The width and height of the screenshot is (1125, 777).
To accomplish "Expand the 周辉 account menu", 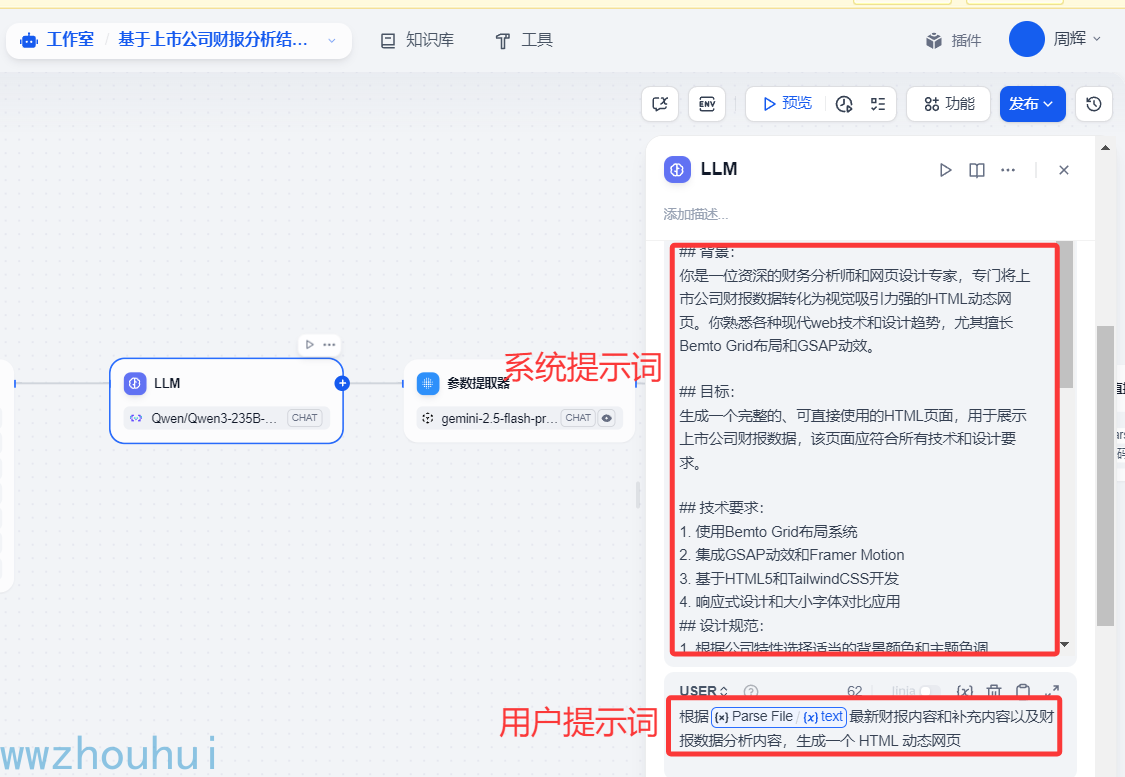I will tap(1077, 39).
